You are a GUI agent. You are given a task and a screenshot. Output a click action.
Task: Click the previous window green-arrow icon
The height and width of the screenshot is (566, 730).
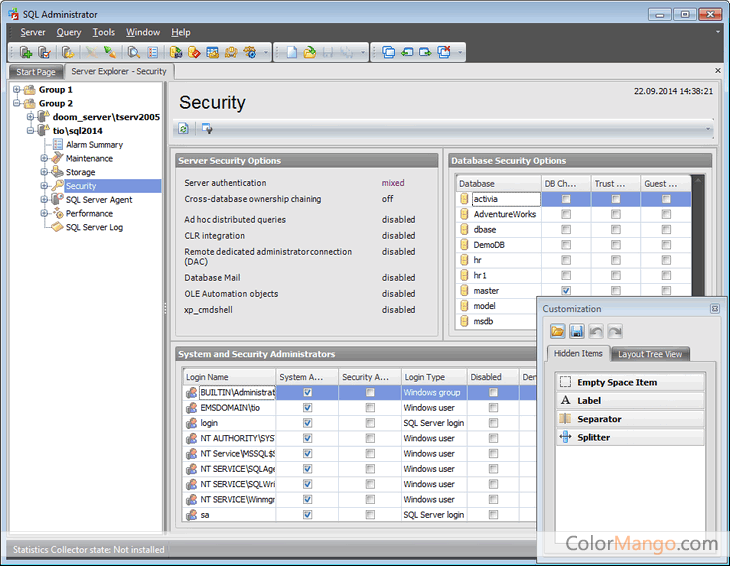pos(407,52)
